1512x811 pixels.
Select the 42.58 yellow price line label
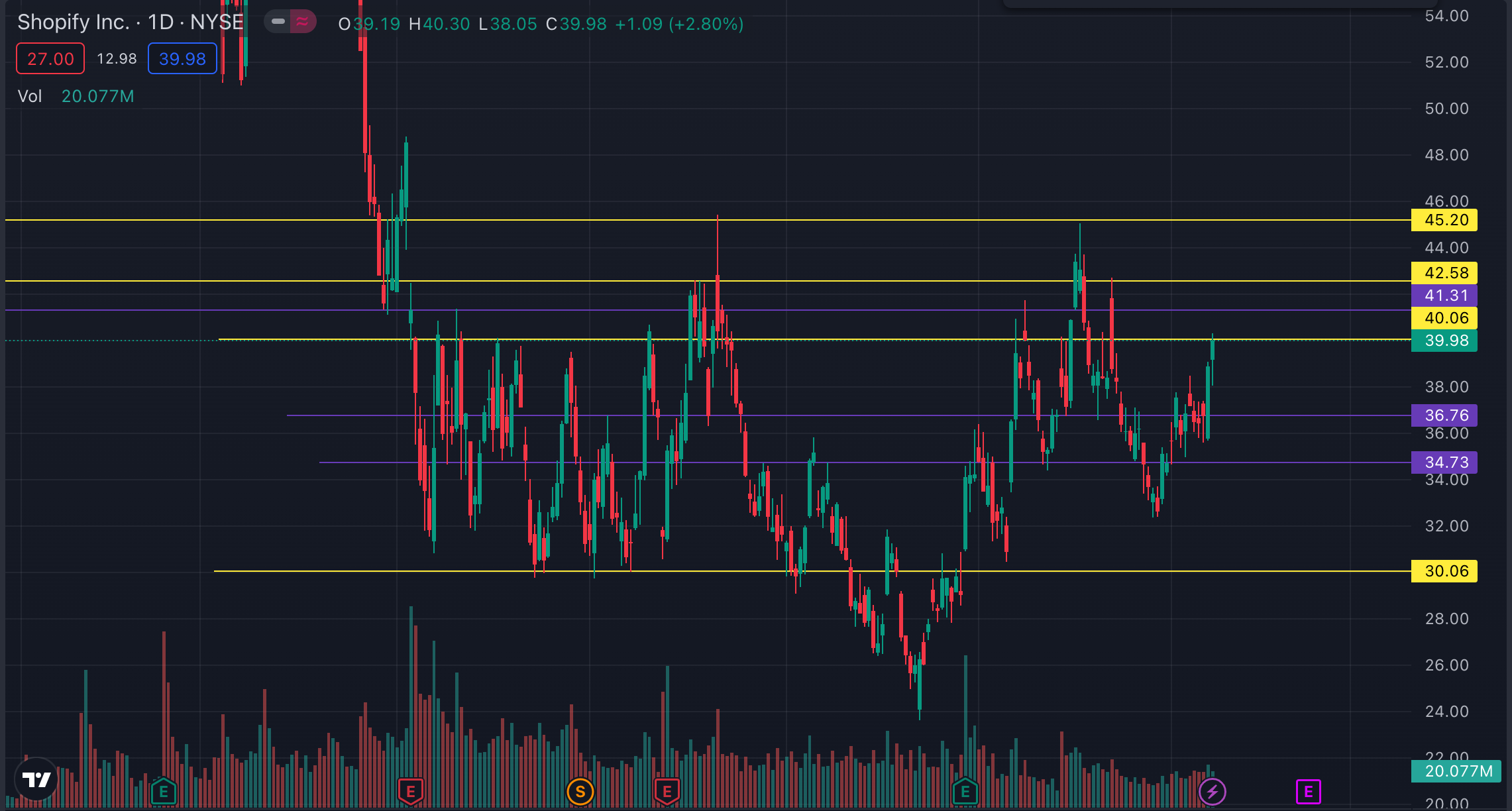tap(1444, 273)
